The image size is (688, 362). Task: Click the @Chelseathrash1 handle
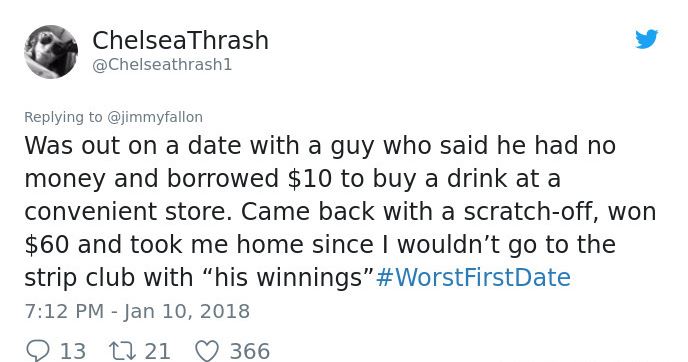[162, 65]
